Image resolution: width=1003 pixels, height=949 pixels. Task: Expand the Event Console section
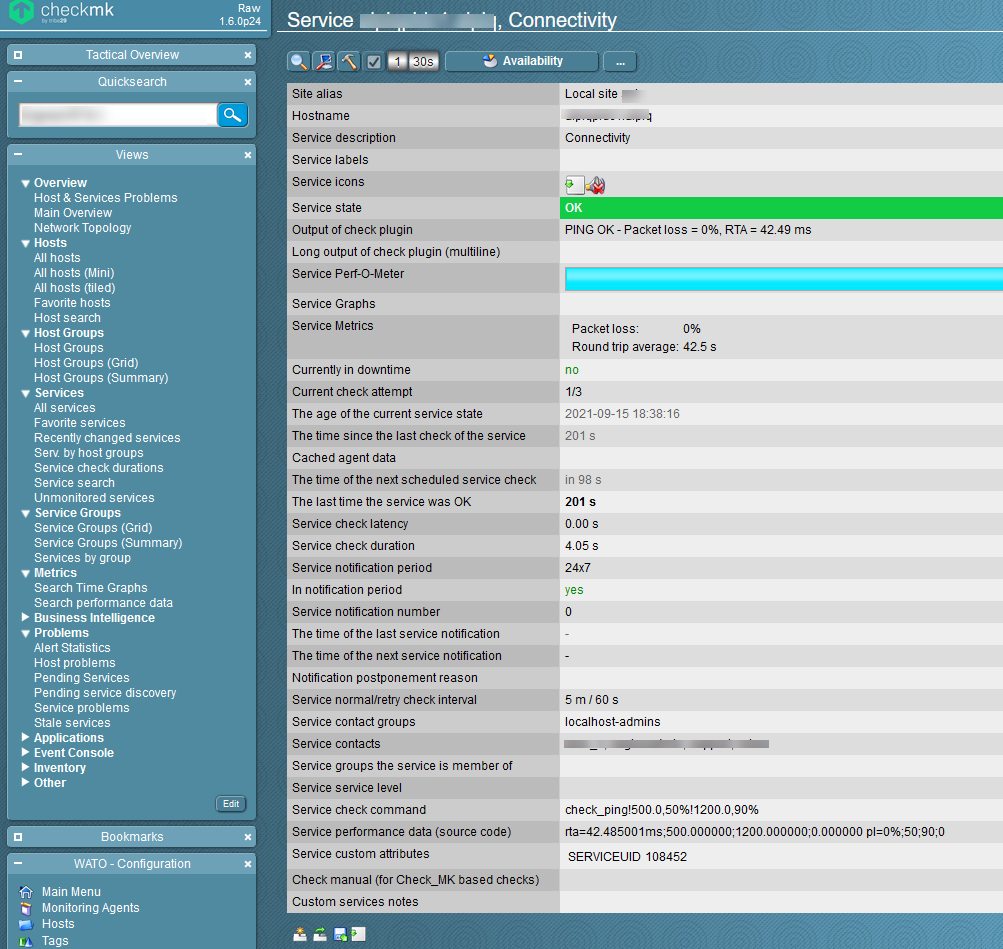(x=26, y=753)
